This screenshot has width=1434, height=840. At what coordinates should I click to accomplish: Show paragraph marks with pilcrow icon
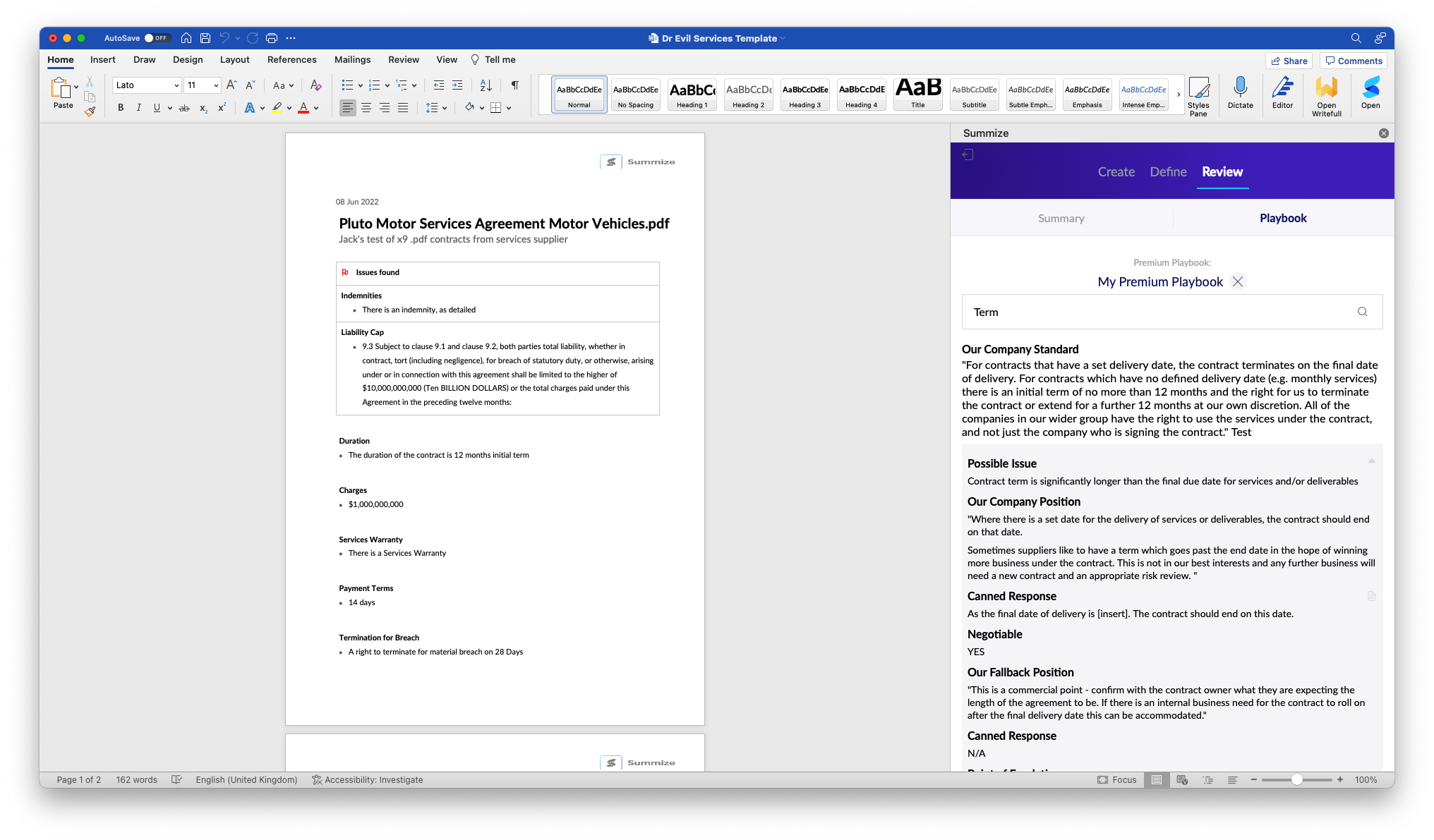pyautogui.click(x=515, y=85)
